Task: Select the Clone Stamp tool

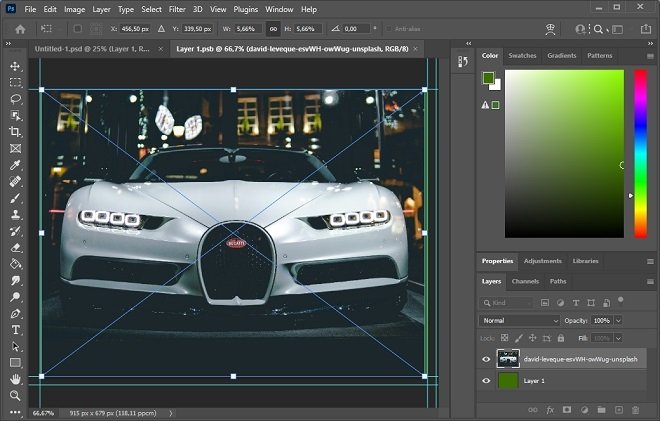Action: [x=15, y=214]
